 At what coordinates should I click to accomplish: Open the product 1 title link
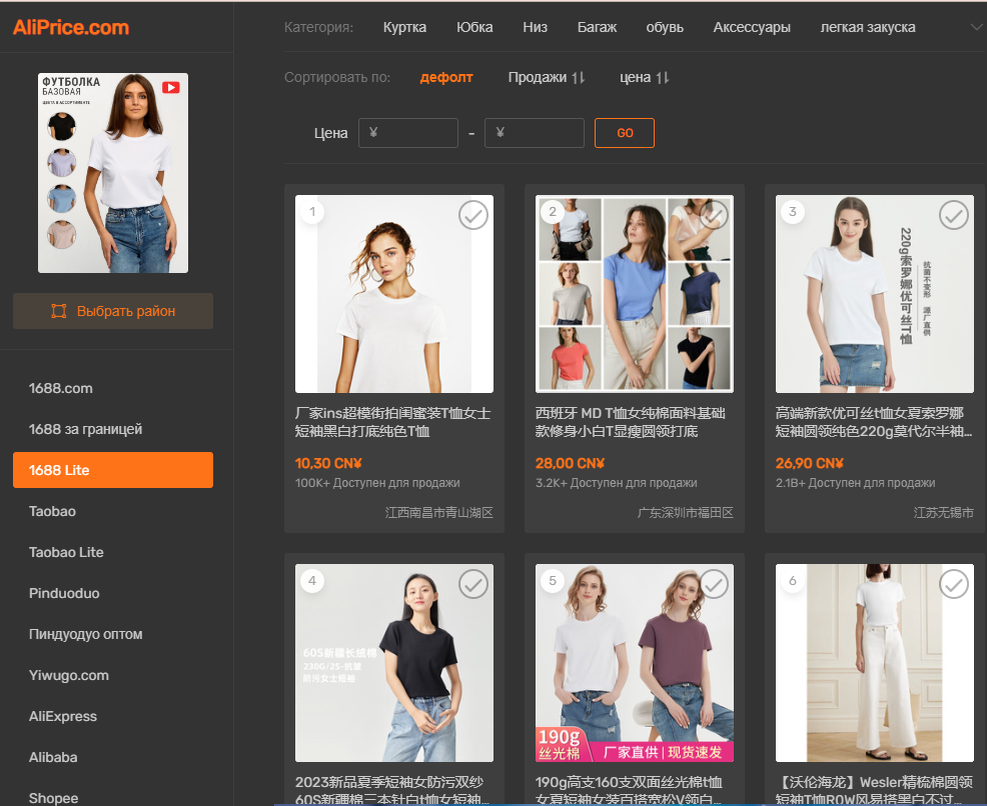click(x=393, y=422)
